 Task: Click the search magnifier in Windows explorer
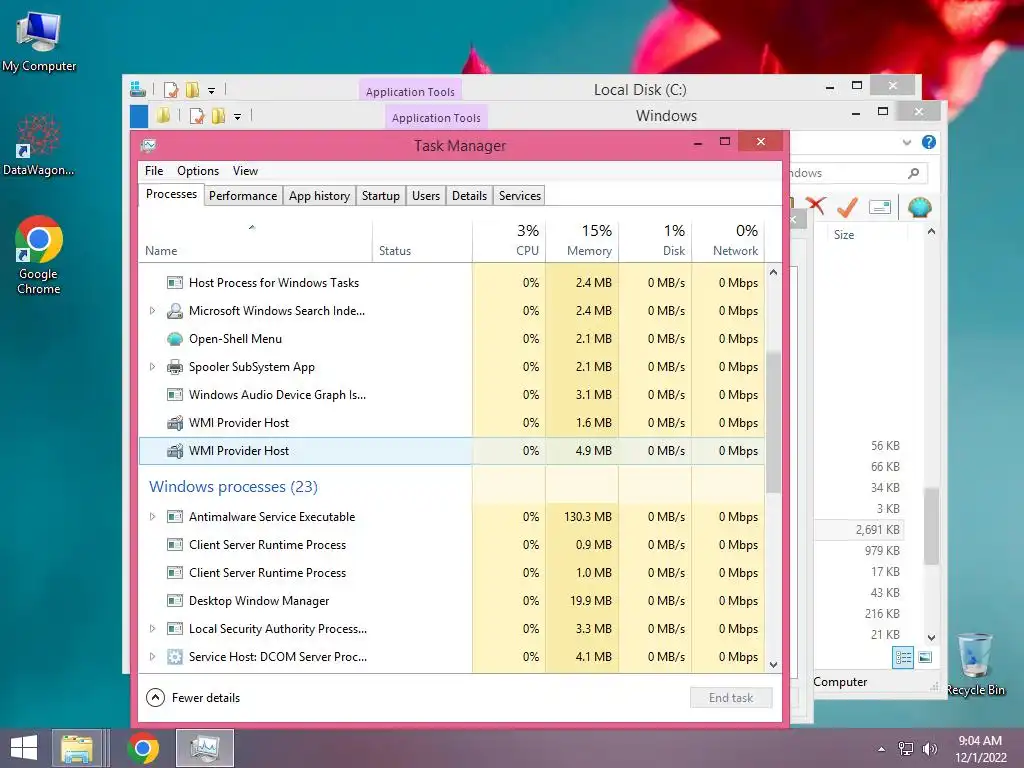coord(914,173)
